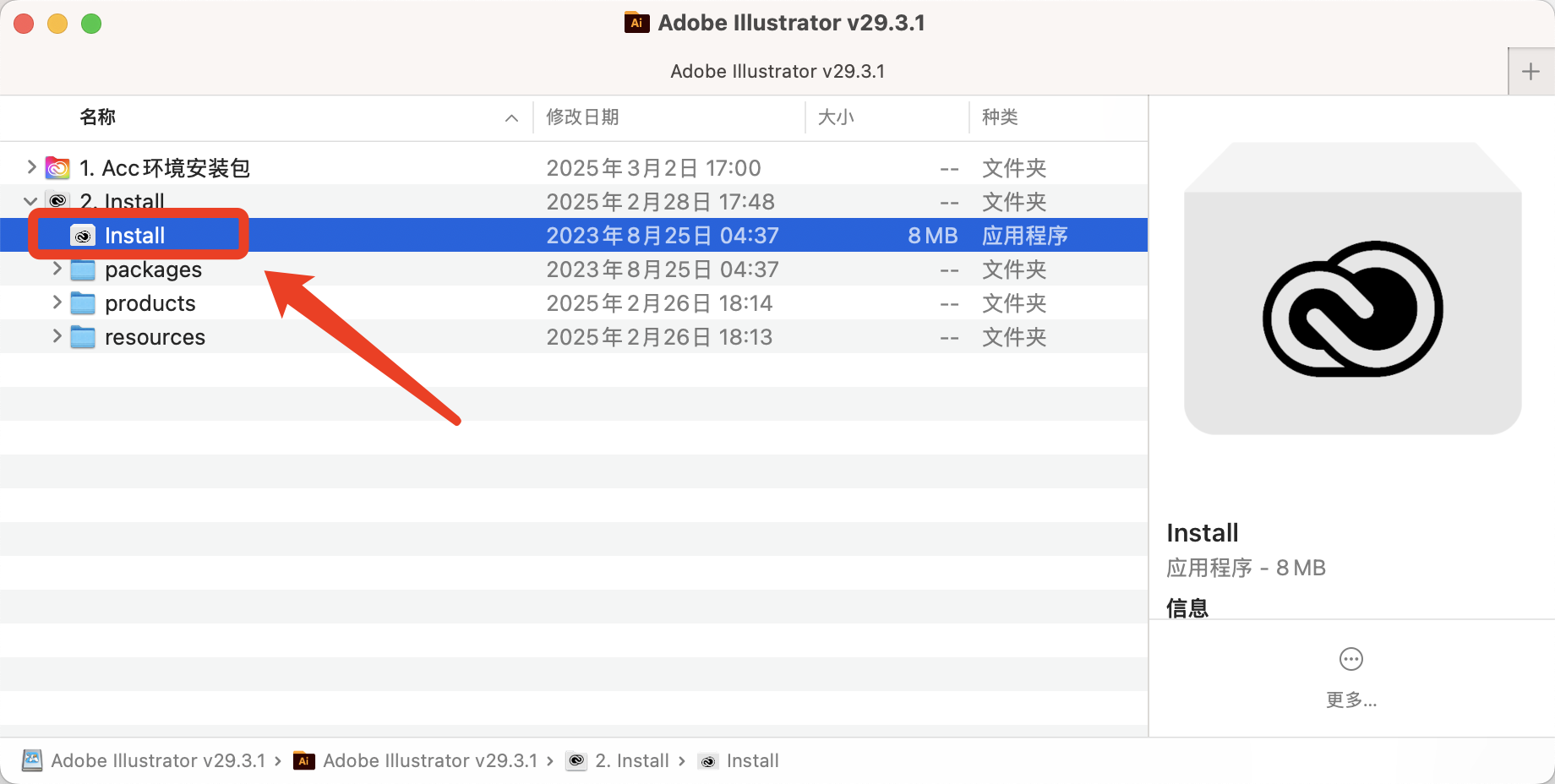
Task: Click the Creative Cloud icon before 2. Install in path bar
Action: click(576, 761)
